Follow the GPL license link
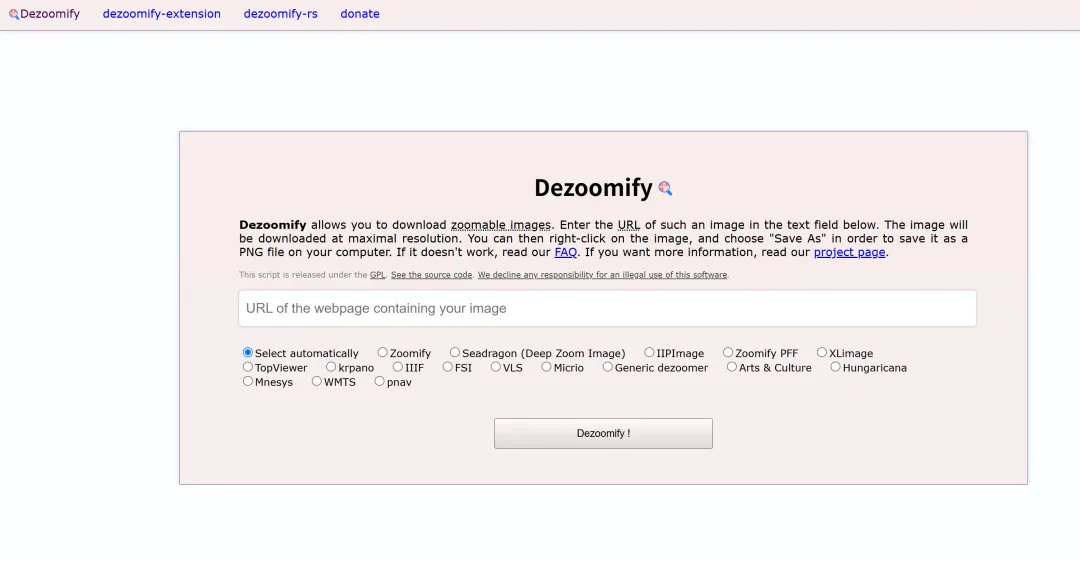The height and width of the screenshot is (561, 1080). point(377,275)
